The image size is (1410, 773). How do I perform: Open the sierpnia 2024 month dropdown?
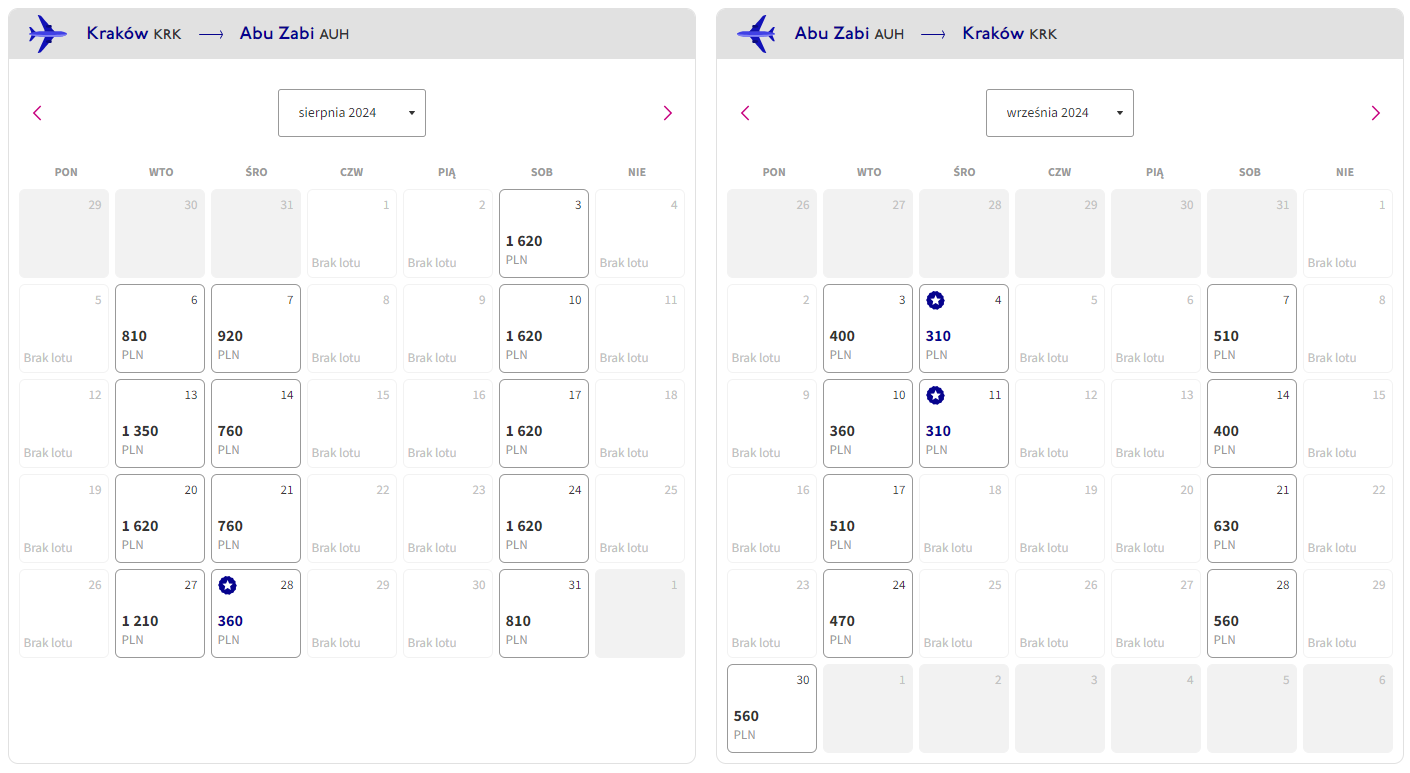coord(352,113)
